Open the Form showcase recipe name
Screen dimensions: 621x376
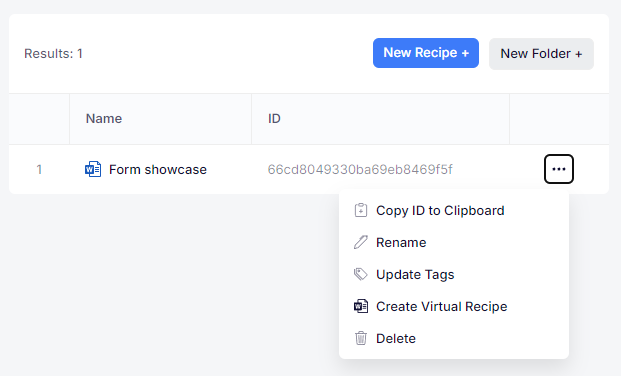click(x=158, y=170)
